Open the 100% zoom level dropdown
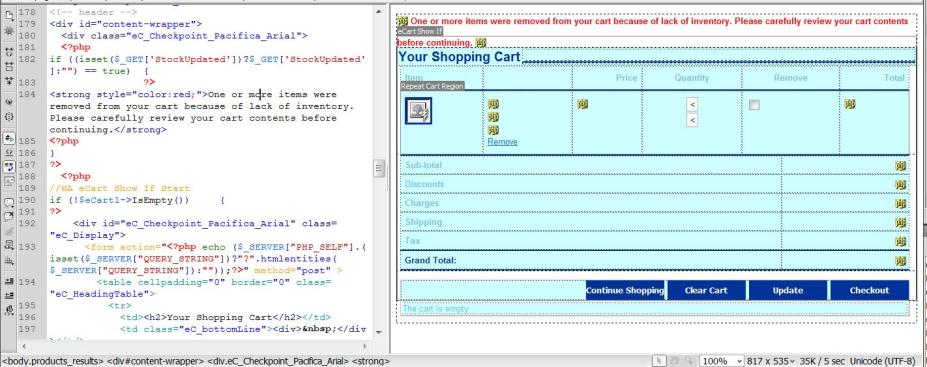 721,360
